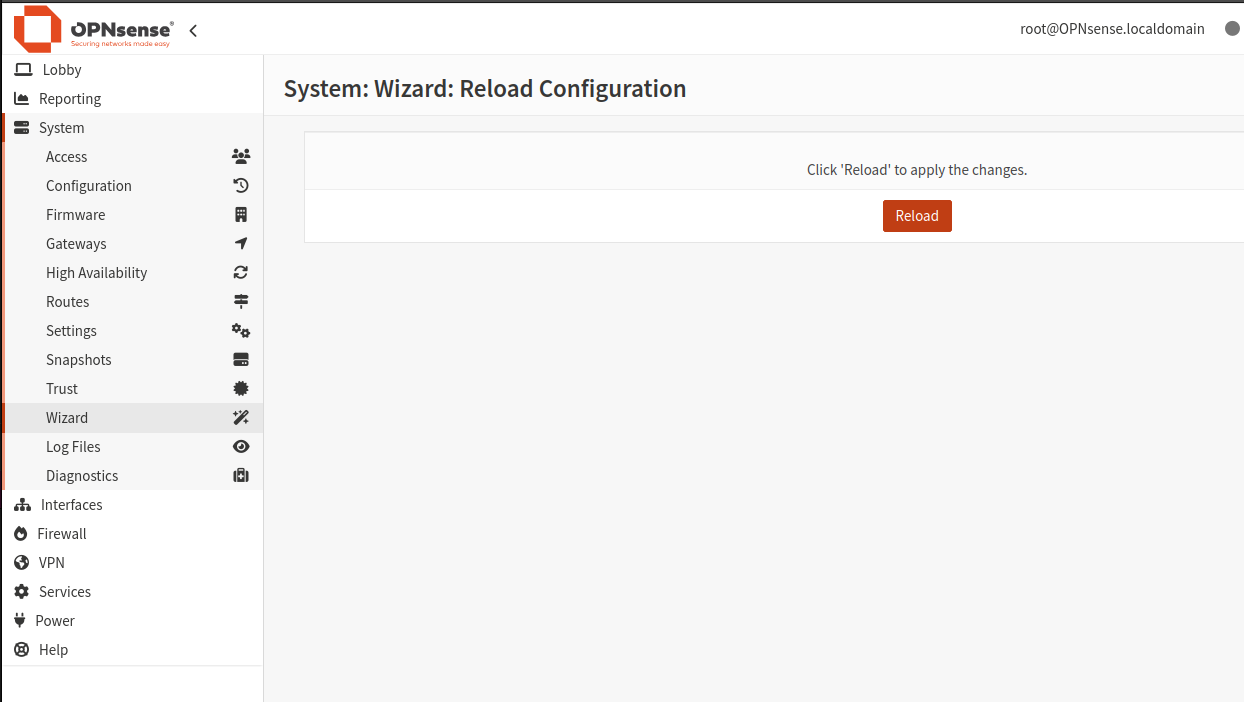Viewport: 1244px width, 702px height.
Task: Click the Power plug icon
Action: tap(19, 621)
